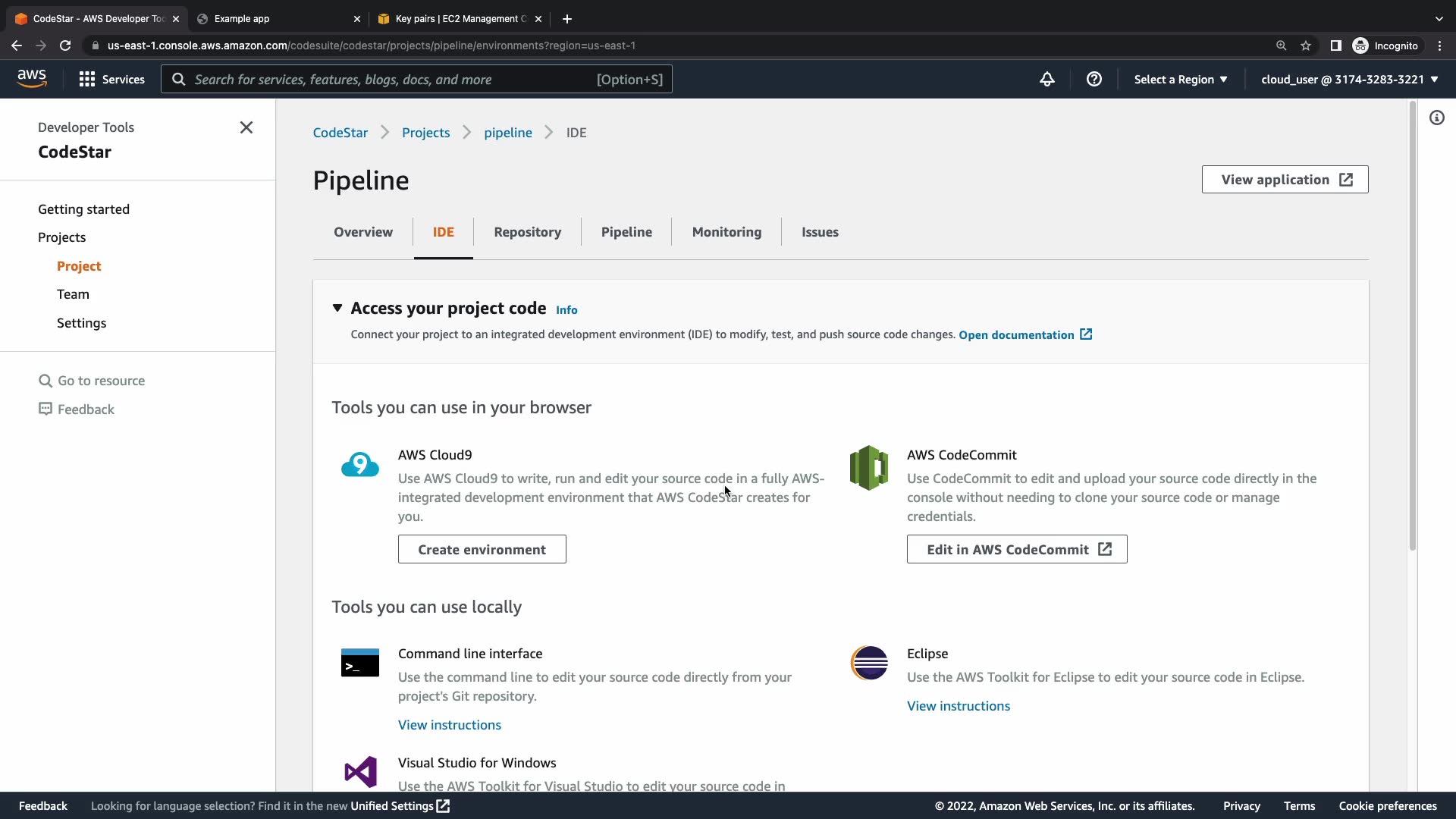Open command line View instructions link

[x=449, y=725]
